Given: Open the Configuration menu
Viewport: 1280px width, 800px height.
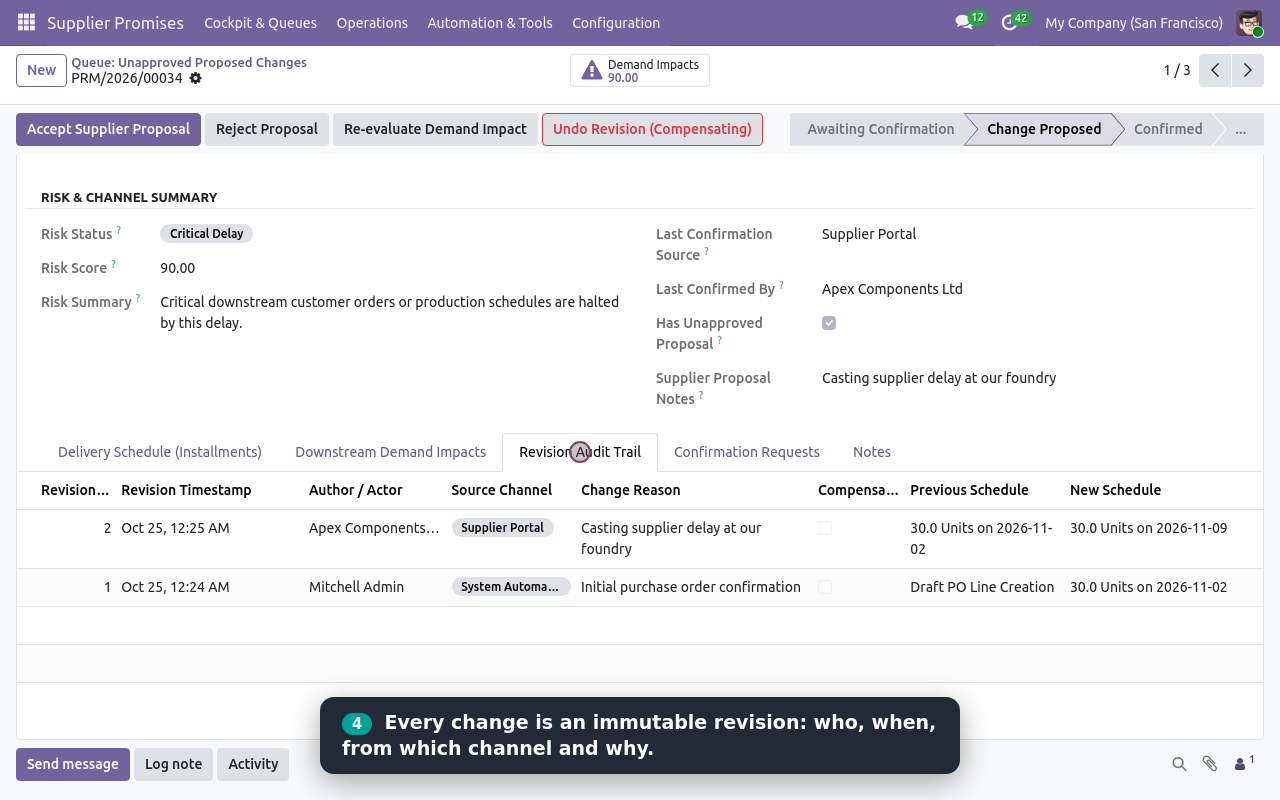Looking at the screenshot, I should pyautogui.click(x=616, y=22).
